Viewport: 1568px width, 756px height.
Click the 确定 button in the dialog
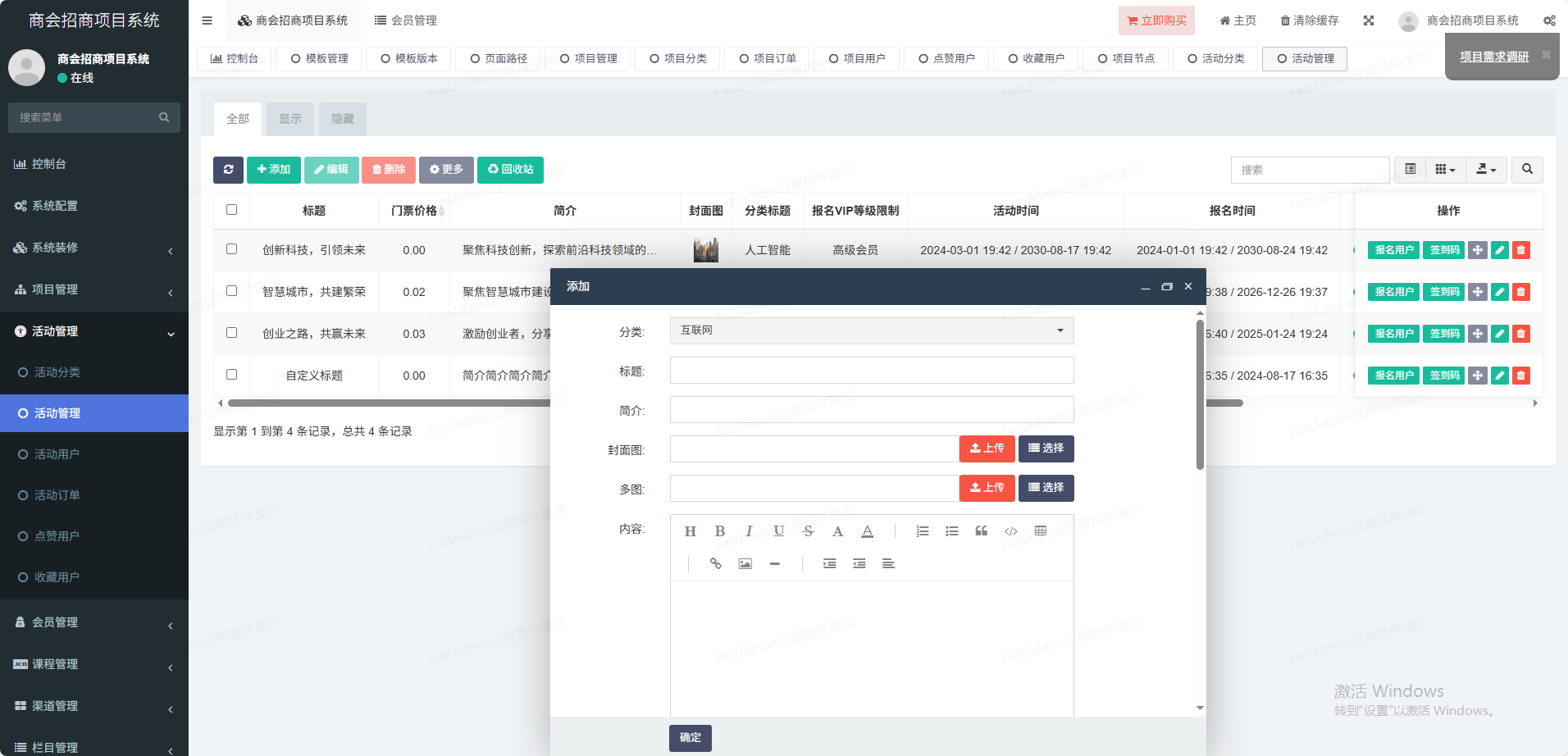(690, 738)
